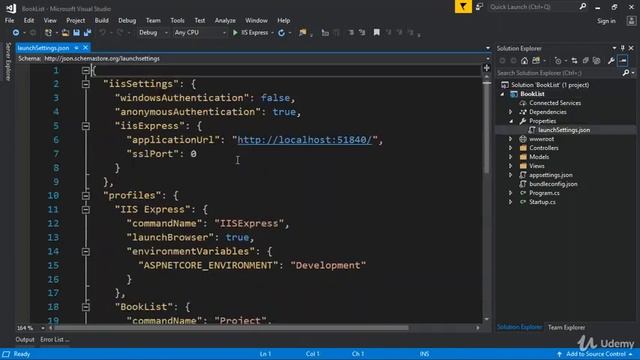Click the editor split window handle
The height and width of the screenshot is (360, 640).
tap(487, 68)
